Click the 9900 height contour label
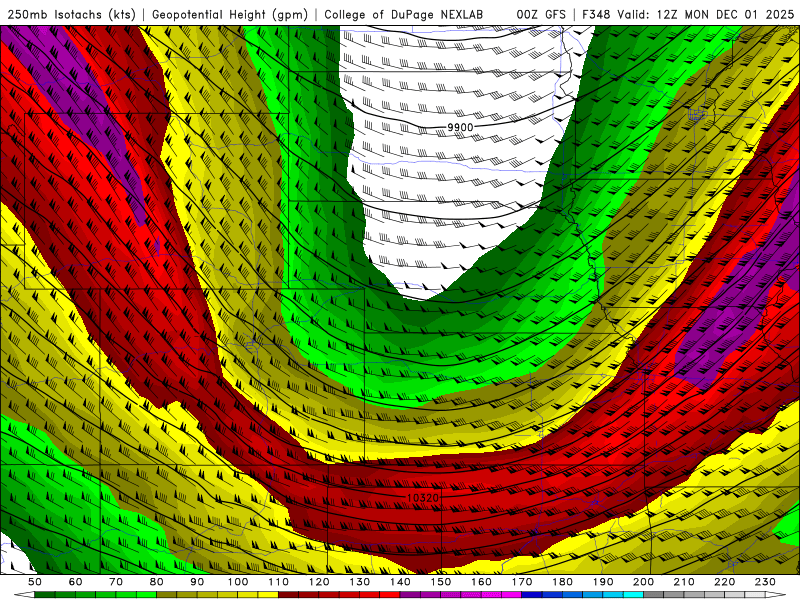The height and width of the screenshot is (600, 800). [460, 128]
